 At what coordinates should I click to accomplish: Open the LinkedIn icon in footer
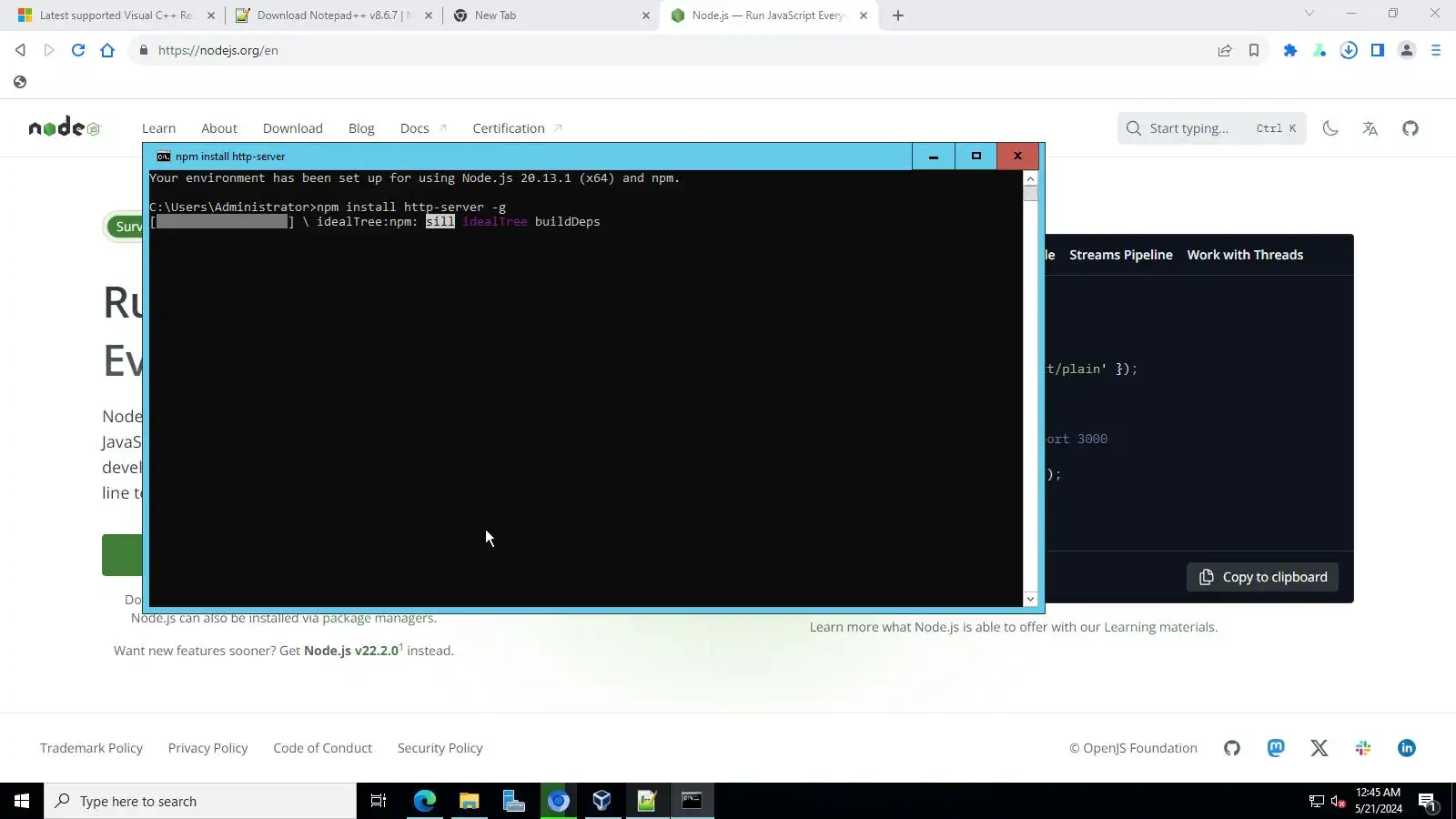tap(1407, 748)
